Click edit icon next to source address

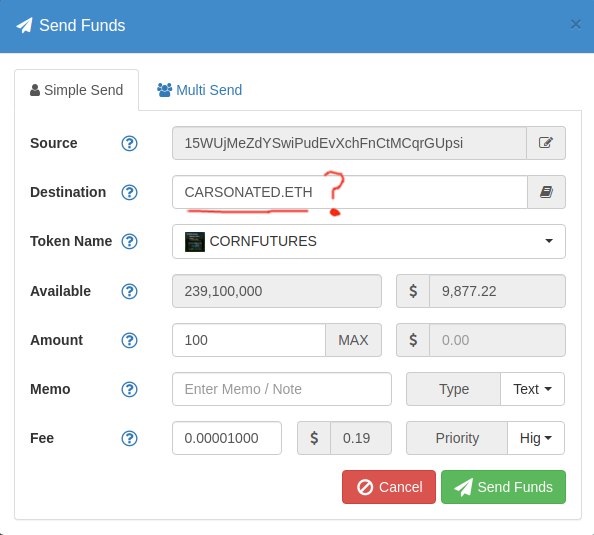coord(546,143)
